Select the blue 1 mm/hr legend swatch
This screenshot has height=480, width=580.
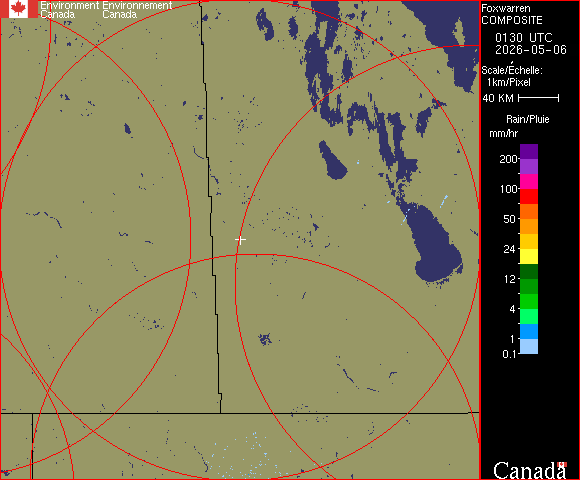pyautogui.click(x=529, y=331)
